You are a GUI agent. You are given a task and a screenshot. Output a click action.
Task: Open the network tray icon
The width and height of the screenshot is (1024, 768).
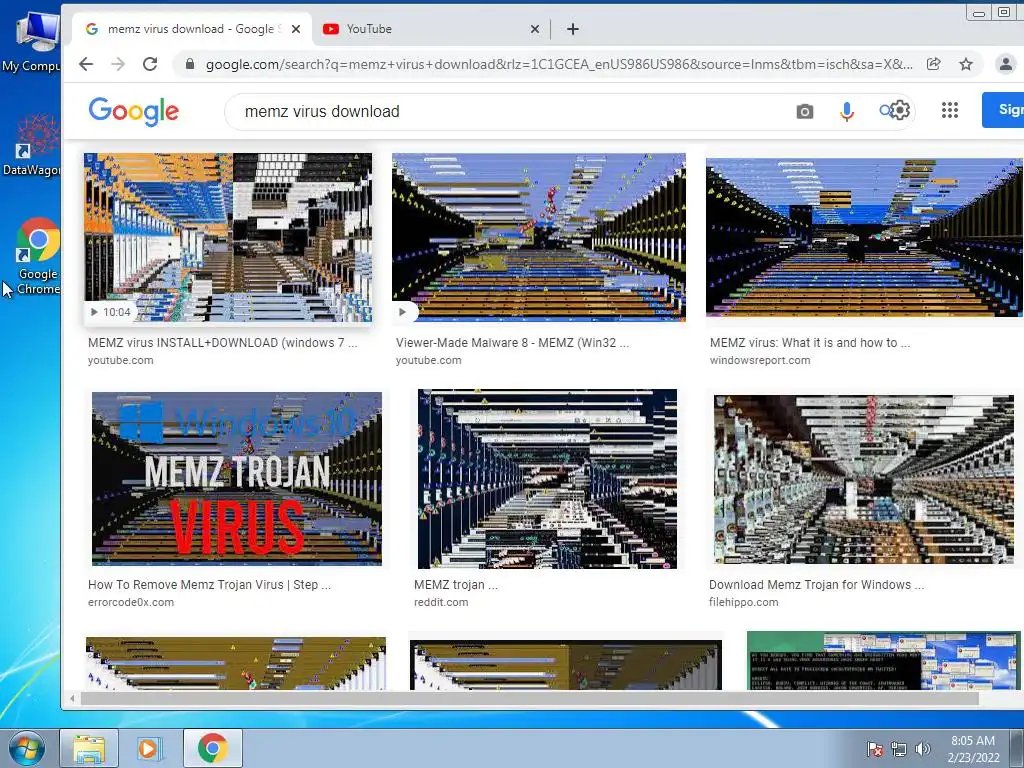click(899, 749)
